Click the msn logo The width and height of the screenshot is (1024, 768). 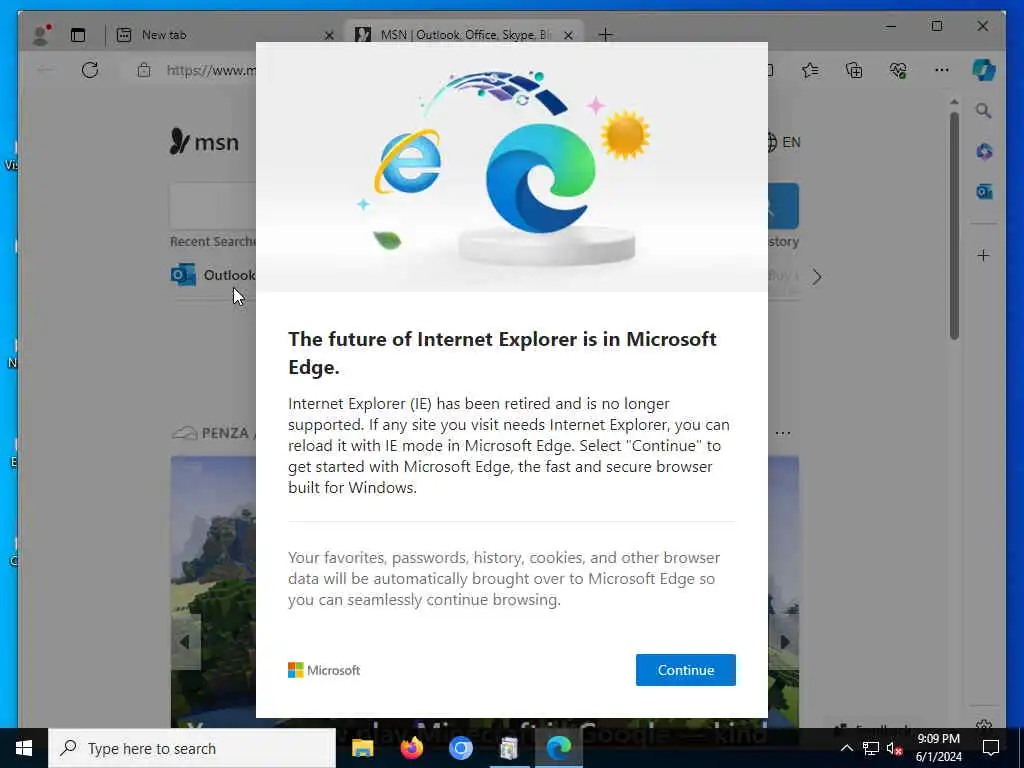tap(204, 141)
